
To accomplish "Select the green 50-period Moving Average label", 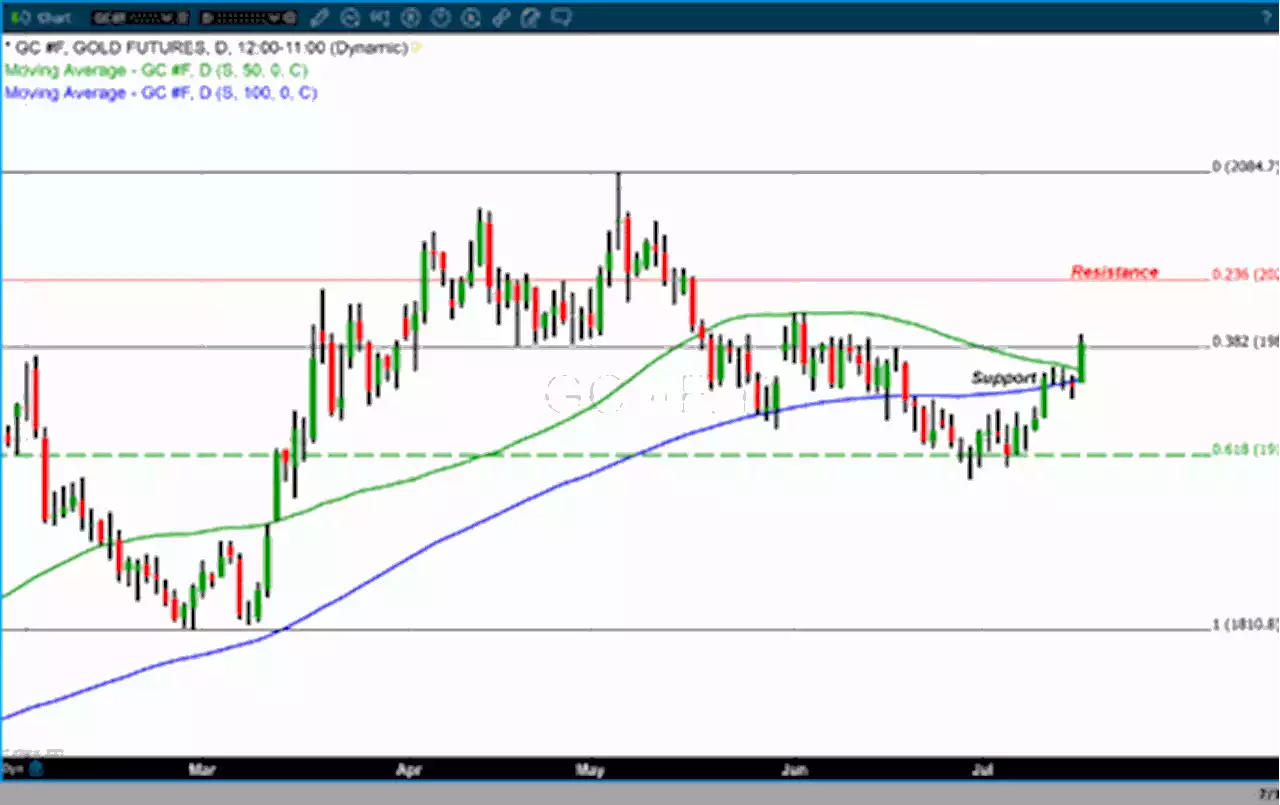I will 155,70.
